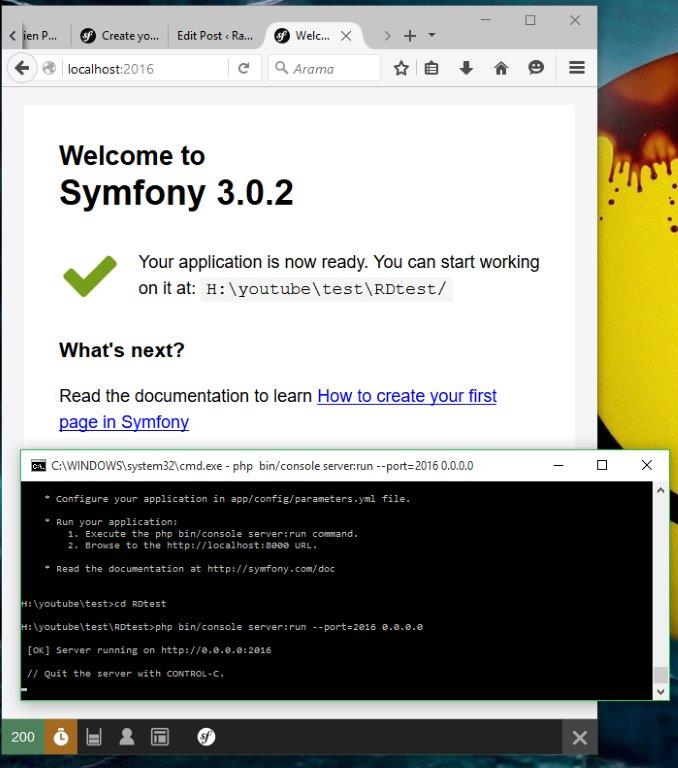
Task: Click the Symfony 3.0.2 heading
Action: point(176,192)
